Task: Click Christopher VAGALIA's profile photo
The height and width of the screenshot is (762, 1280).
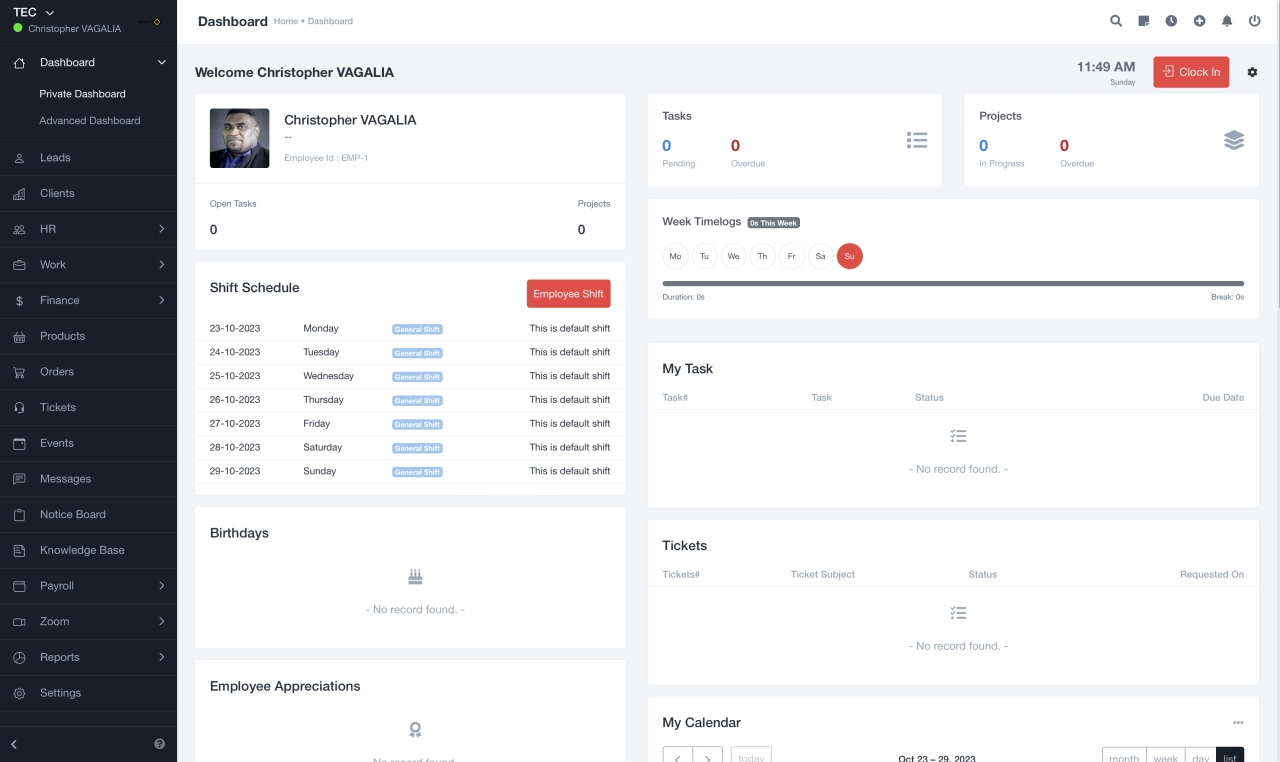Action: point(239,138)
